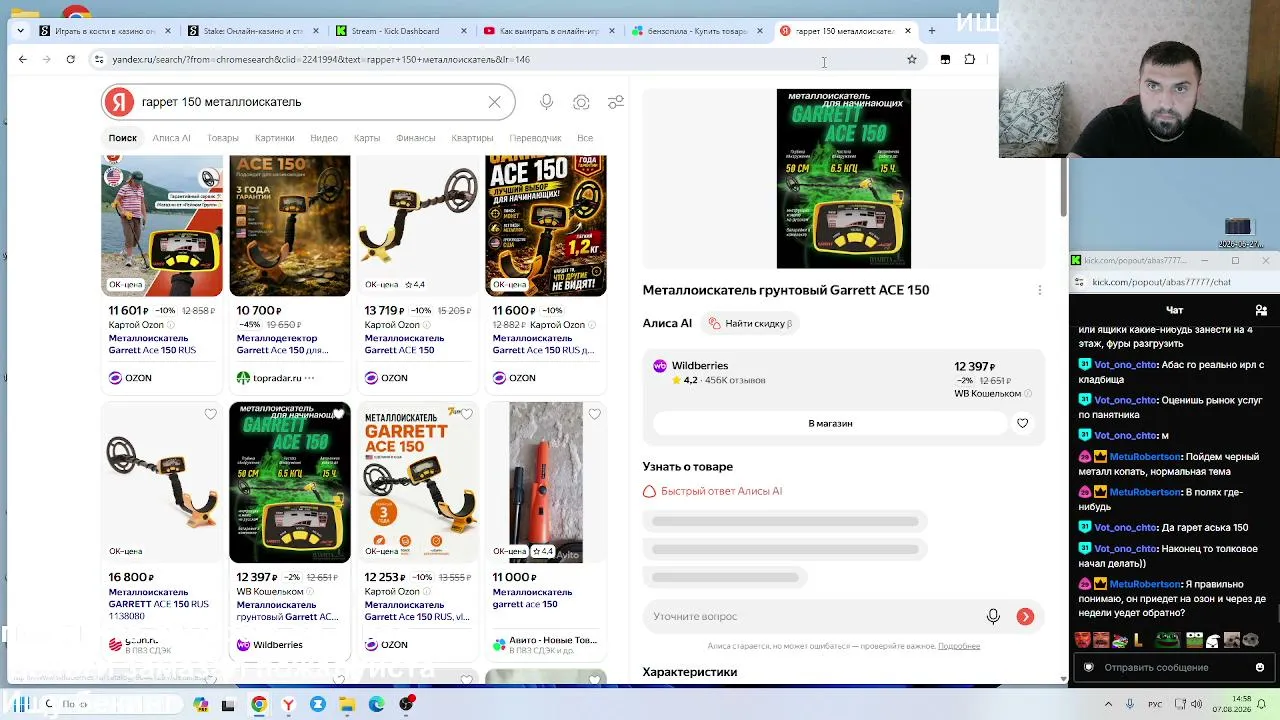Viewport: 1280px width, 720px height.
Task: Favorite the 12 397 ₽ WB Кошельком listing
Action: [338, 414]
